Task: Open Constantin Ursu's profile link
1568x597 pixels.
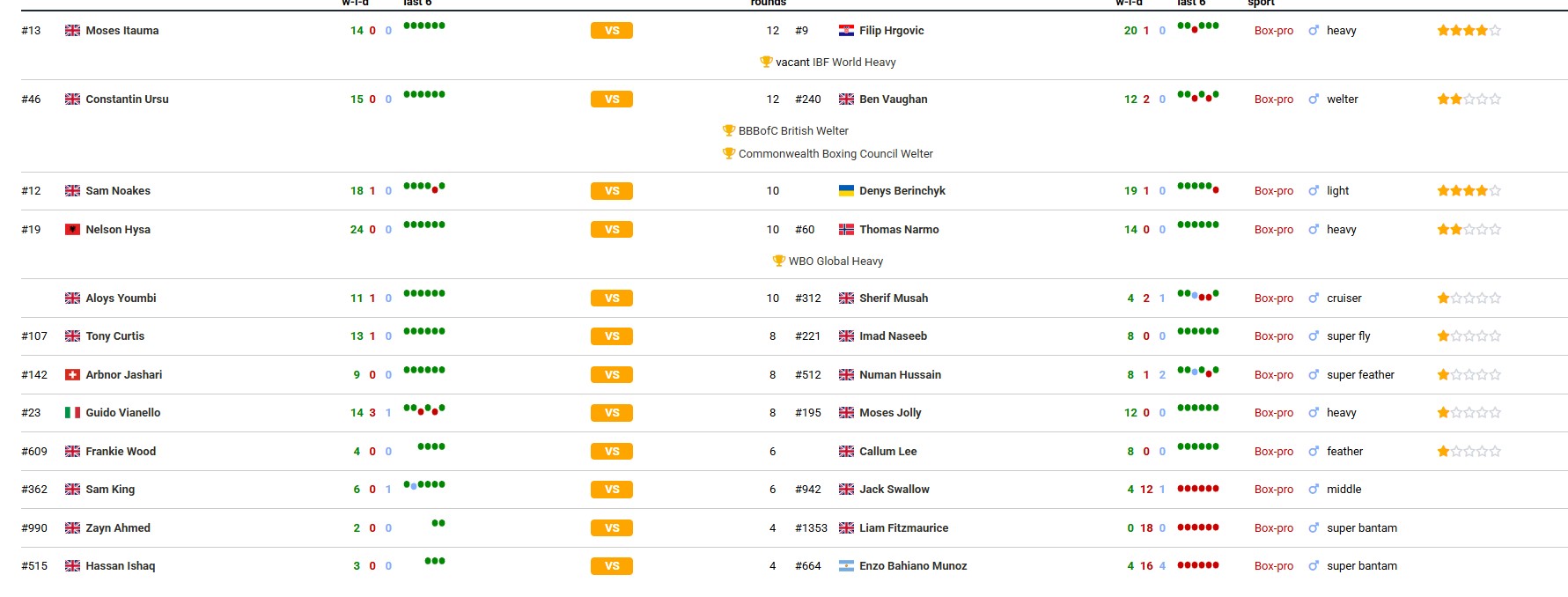Action: click(127, 99)
